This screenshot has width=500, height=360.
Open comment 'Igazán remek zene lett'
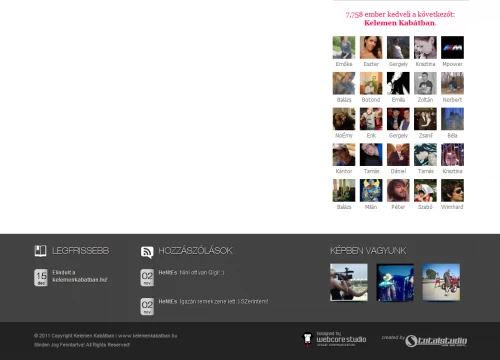click(x=224, y=302)
